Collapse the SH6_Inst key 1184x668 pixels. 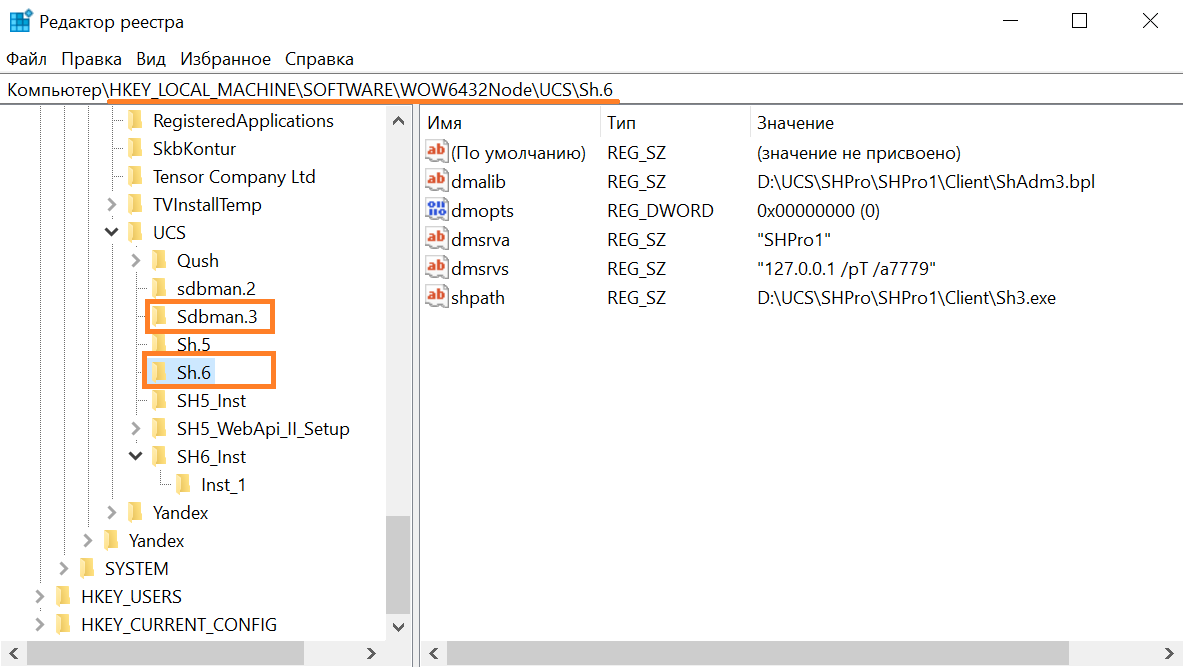(x=136, y=457)
